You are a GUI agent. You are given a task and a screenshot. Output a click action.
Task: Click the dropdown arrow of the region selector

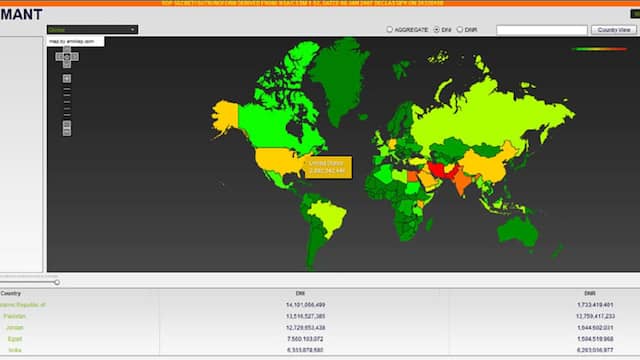[x=133, y=29]
